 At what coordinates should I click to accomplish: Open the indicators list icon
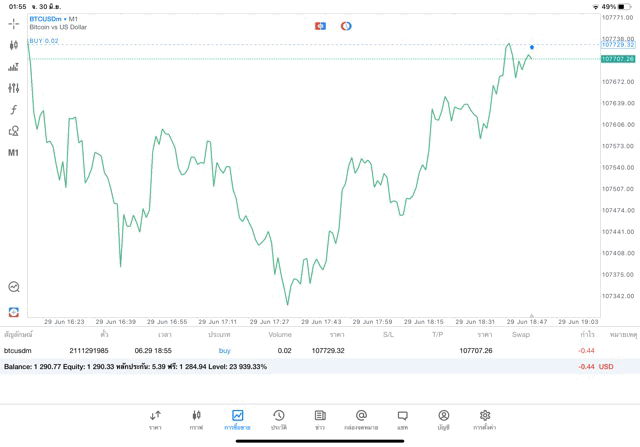tap(14, 67)
